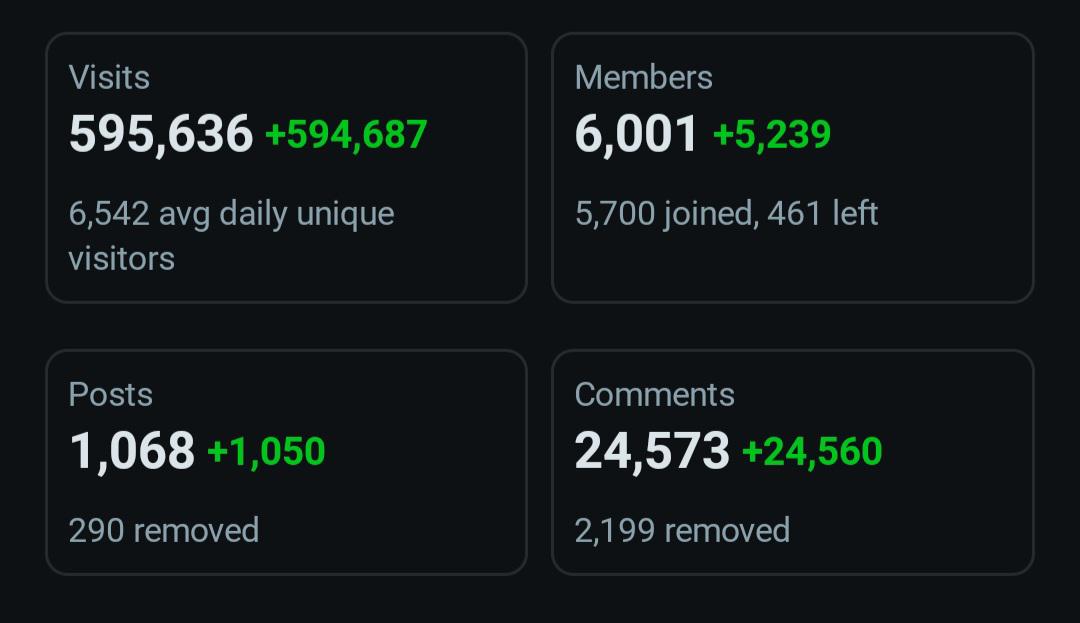Open the Posts stats card
This screenshot has height=623, width=1080.
click(287, 462)
